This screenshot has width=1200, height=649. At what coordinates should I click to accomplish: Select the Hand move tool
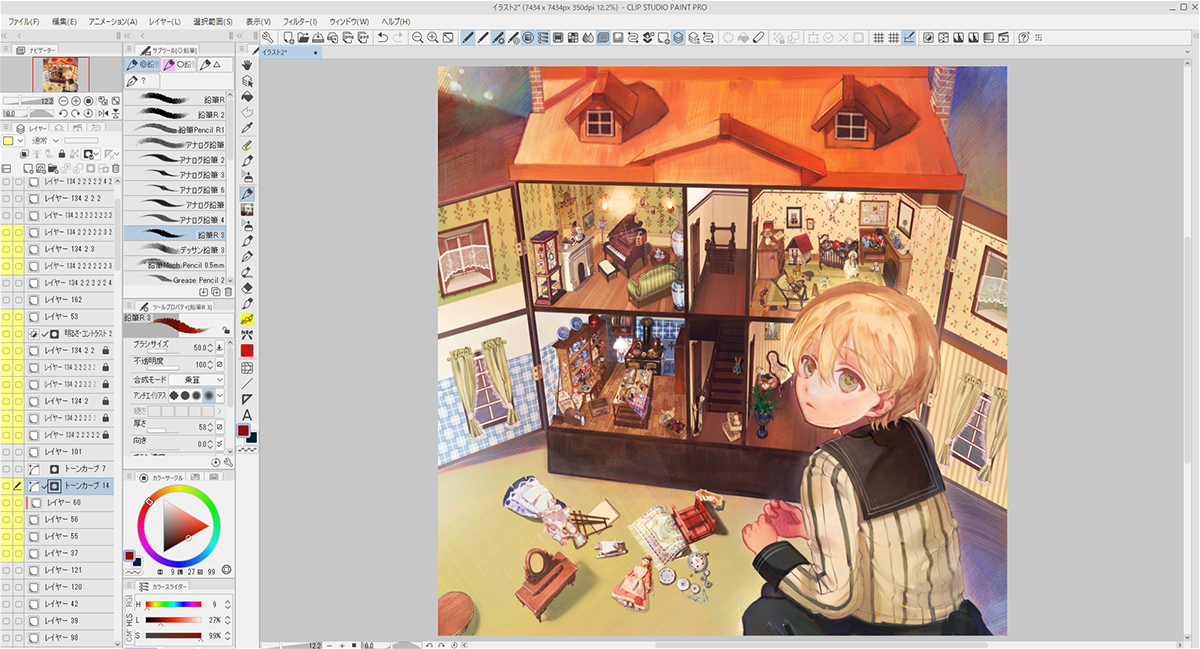(247, 66)
